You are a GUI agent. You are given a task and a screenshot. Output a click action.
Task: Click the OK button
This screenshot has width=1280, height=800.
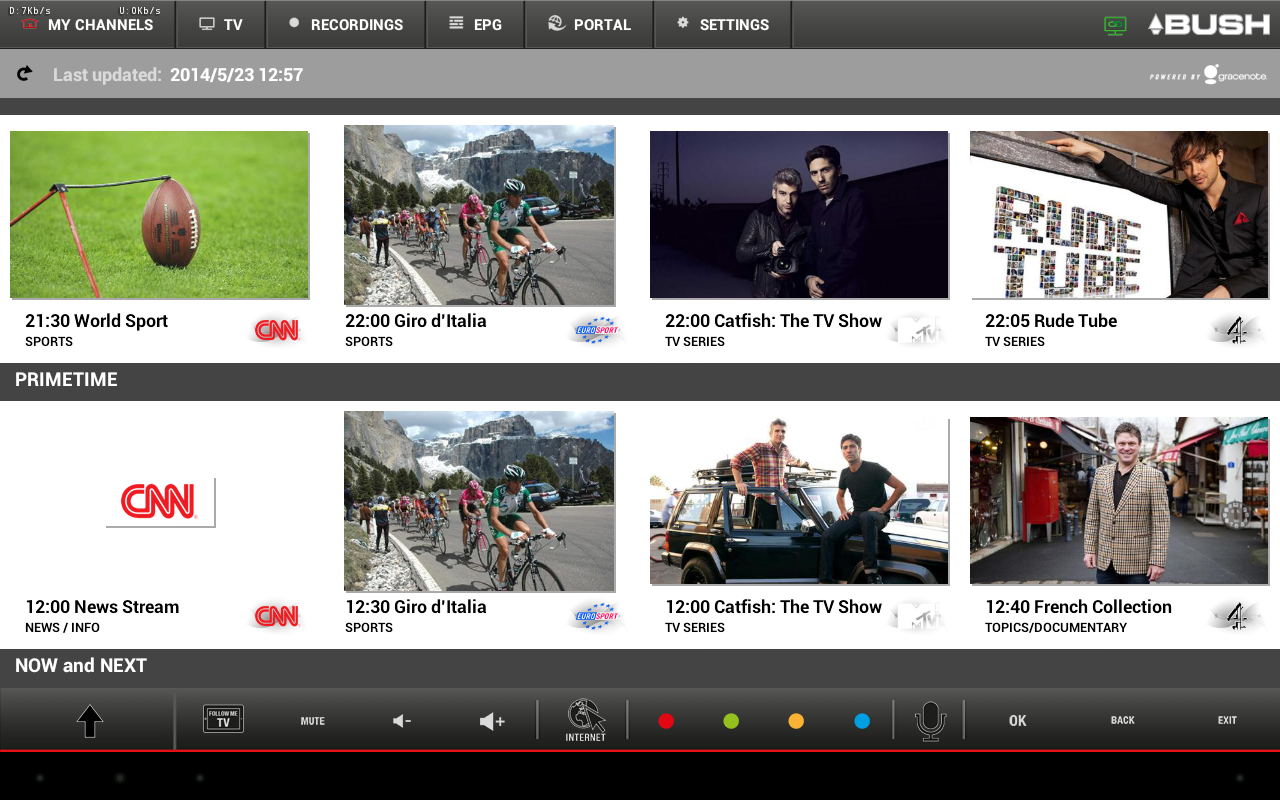[1018, 721]
